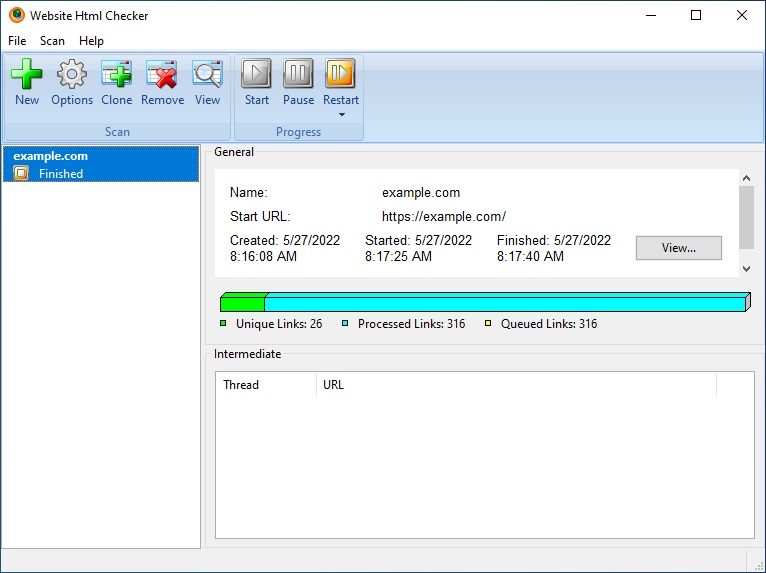Open the Scan menu
Viewport: 766px width, 573px height.
[x=52, y=41]
